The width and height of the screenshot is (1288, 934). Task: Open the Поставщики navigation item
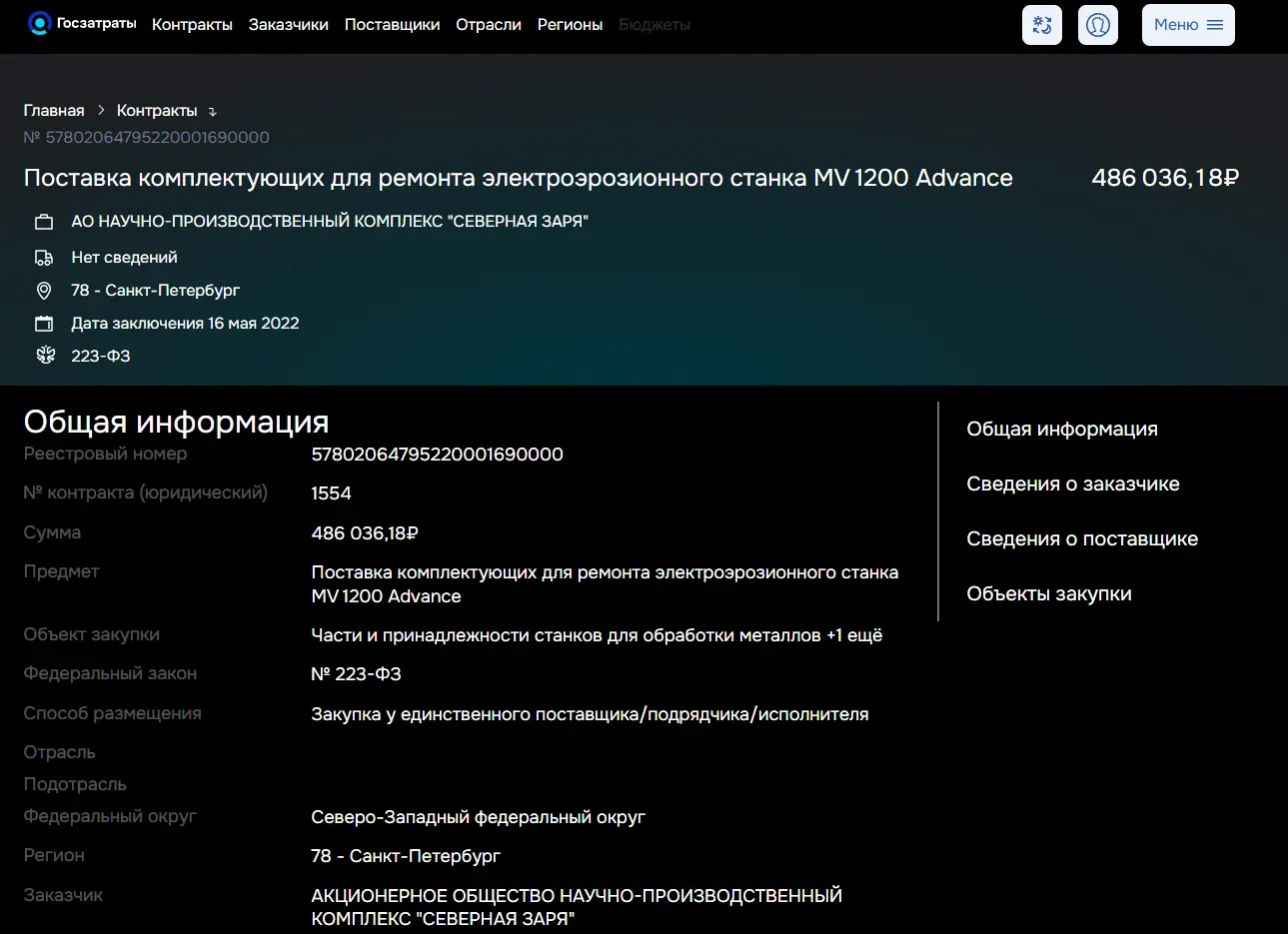click(393, 25)
